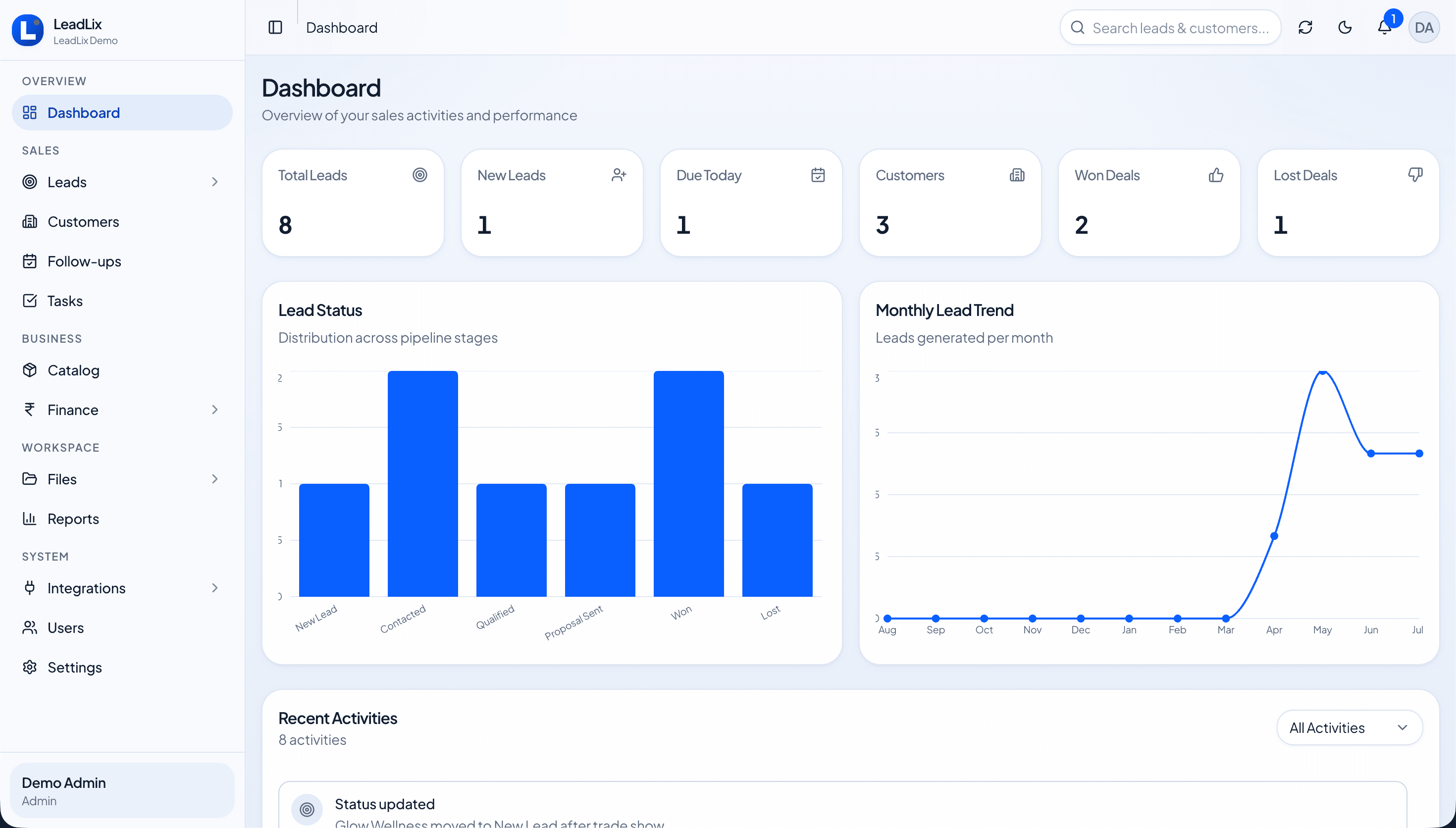
Task: Click the Due Today calendar icon
Action: point(818,175)
